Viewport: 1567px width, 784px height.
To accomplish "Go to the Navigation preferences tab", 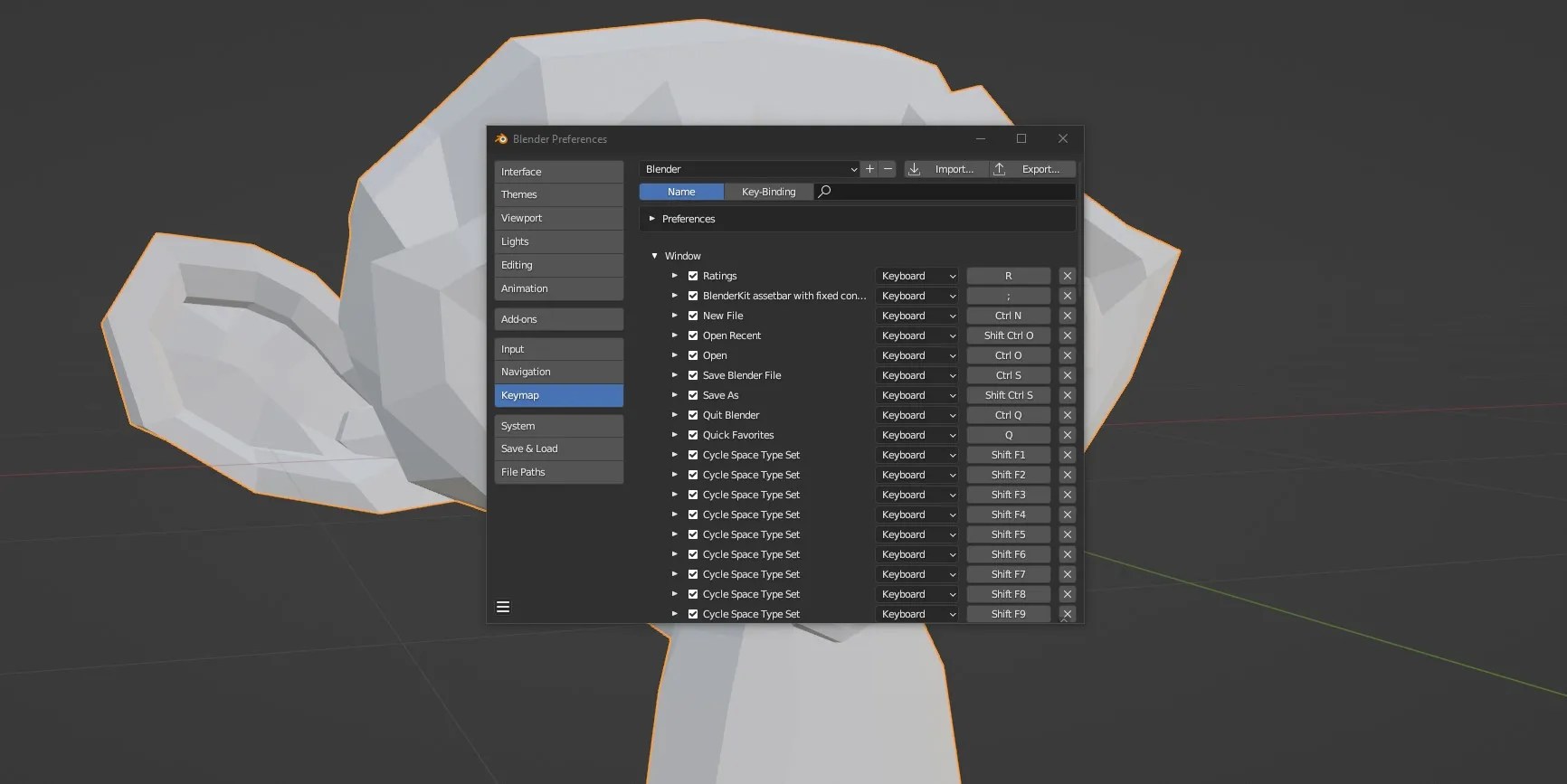I will click(559, 372).
